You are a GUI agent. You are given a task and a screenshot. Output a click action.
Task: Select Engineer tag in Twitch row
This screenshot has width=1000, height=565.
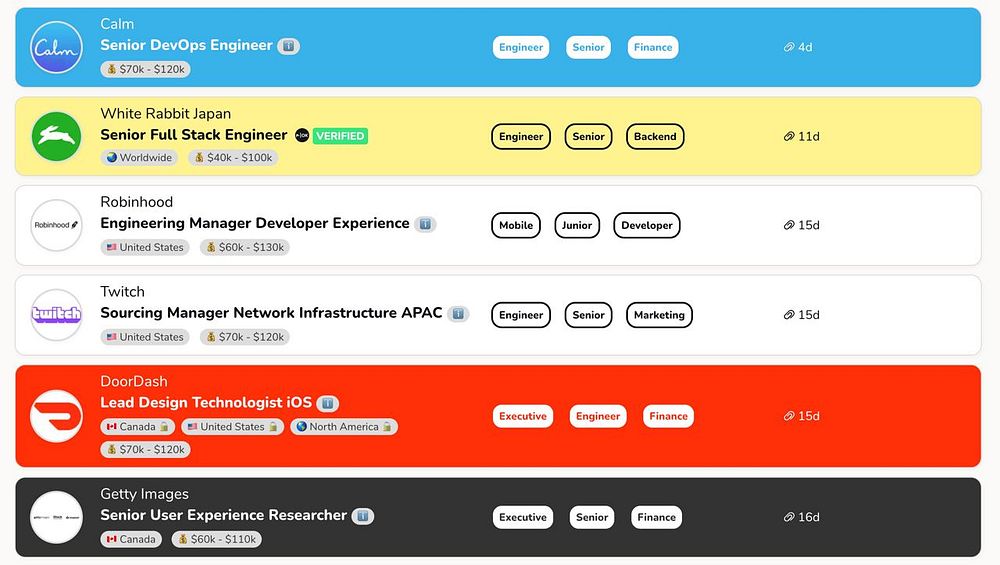(521, 315)
